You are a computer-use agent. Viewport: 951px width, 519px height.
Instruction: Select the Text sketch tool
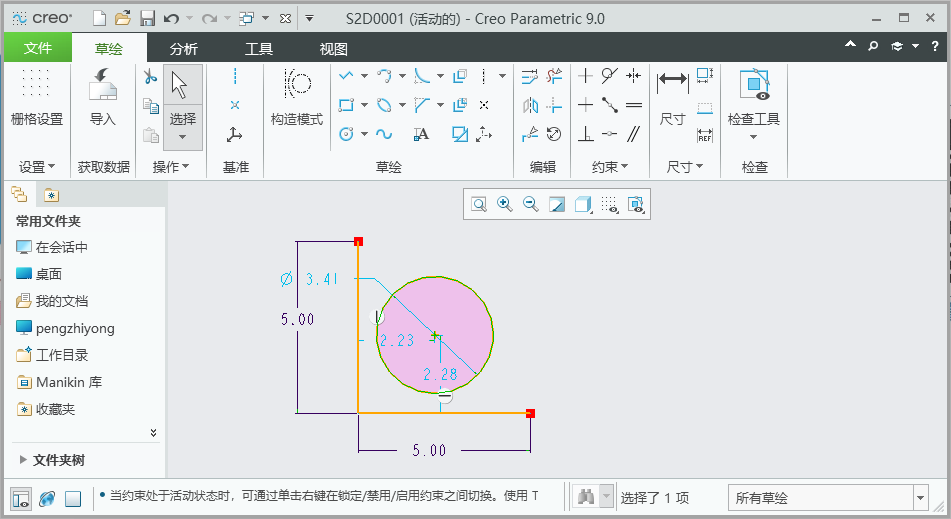point(422,134)
